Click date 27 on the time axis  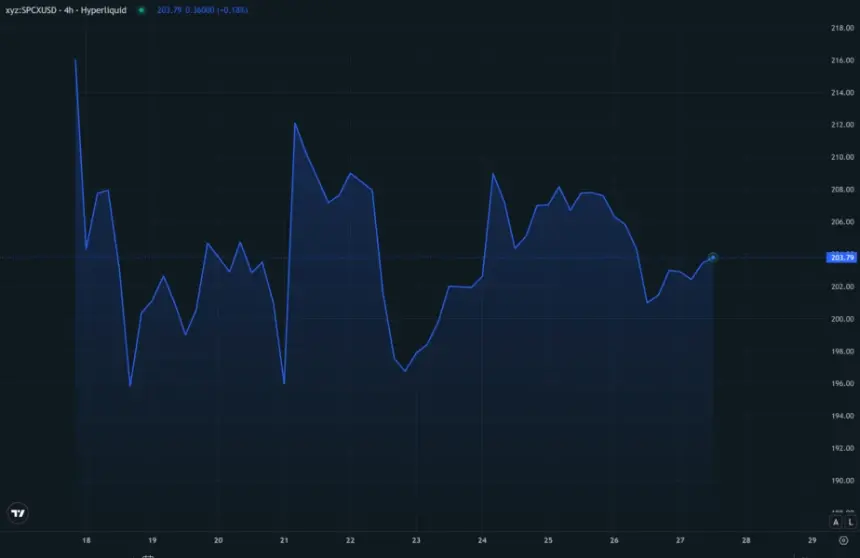(x=680, y=540)
